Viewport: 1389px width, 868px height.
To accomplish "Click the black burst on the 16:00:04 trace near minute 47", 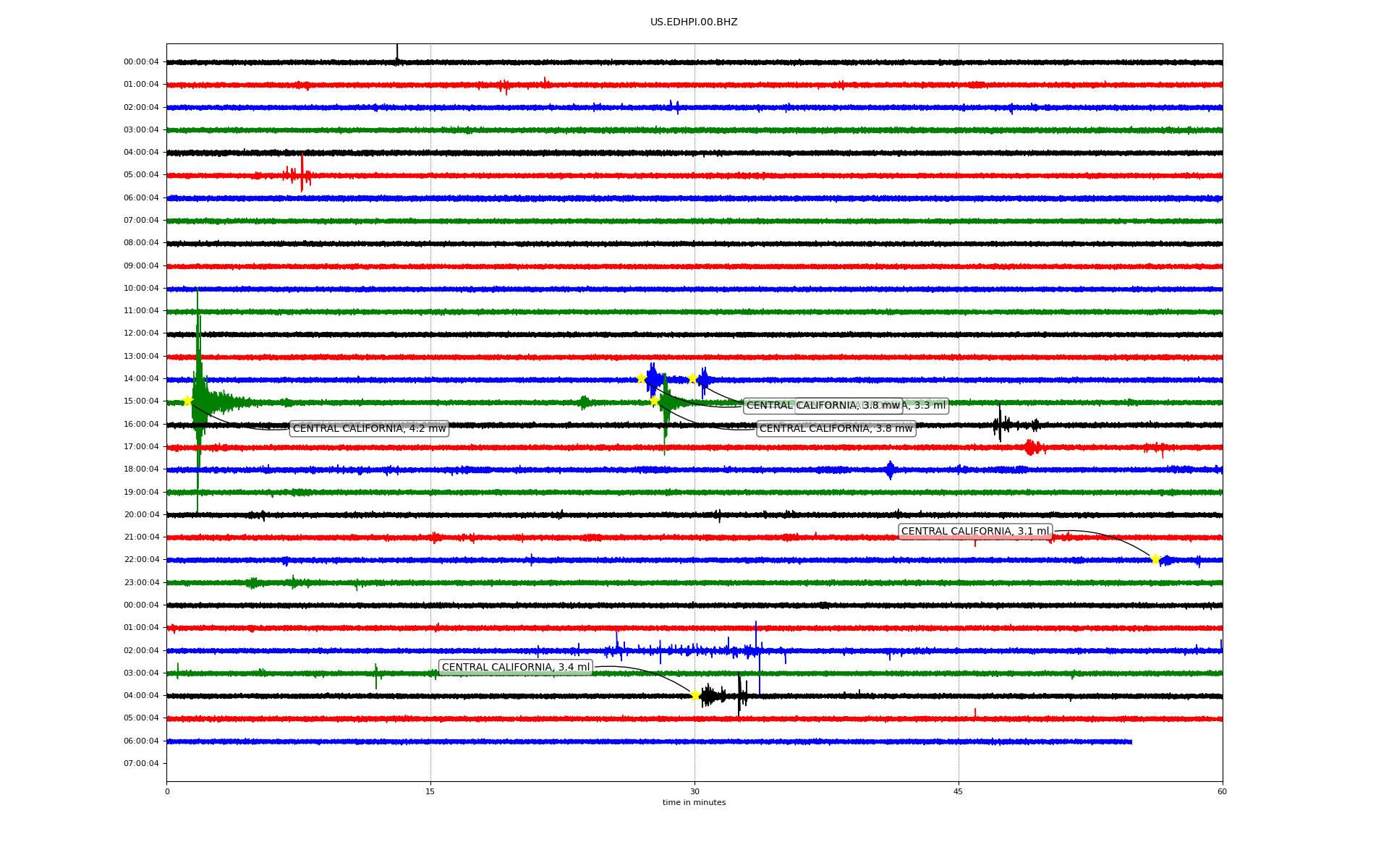I will click(x=1000, y=425).
